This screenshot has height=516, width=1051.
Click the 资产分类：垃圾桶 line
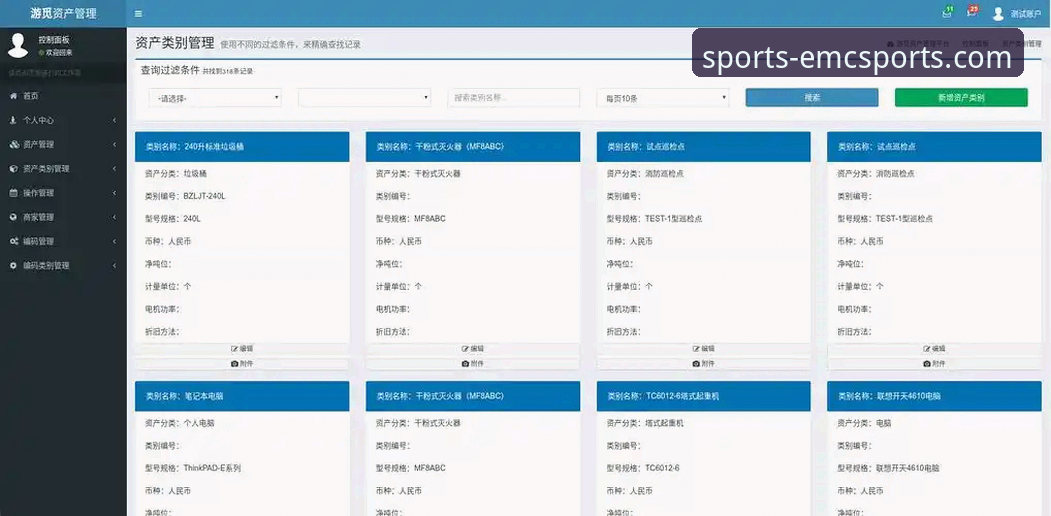(x=176, y=174)
